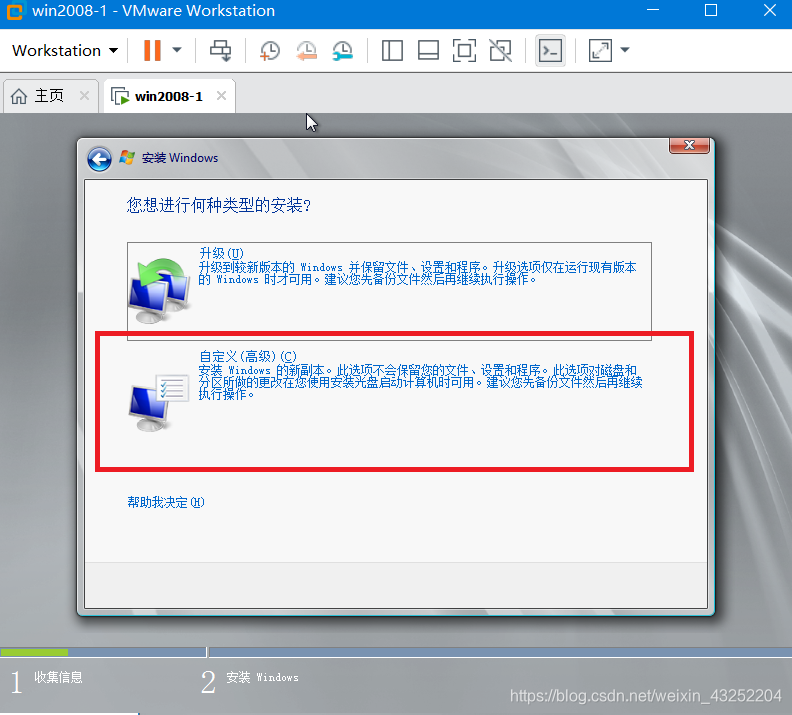Open the console view icon
The width and height of the screenshot is (792, 715).
pos(550,50)
